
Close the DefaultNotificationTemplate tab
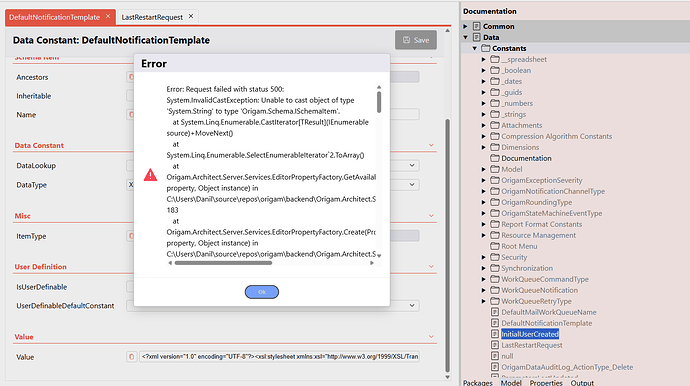[108, 16]
